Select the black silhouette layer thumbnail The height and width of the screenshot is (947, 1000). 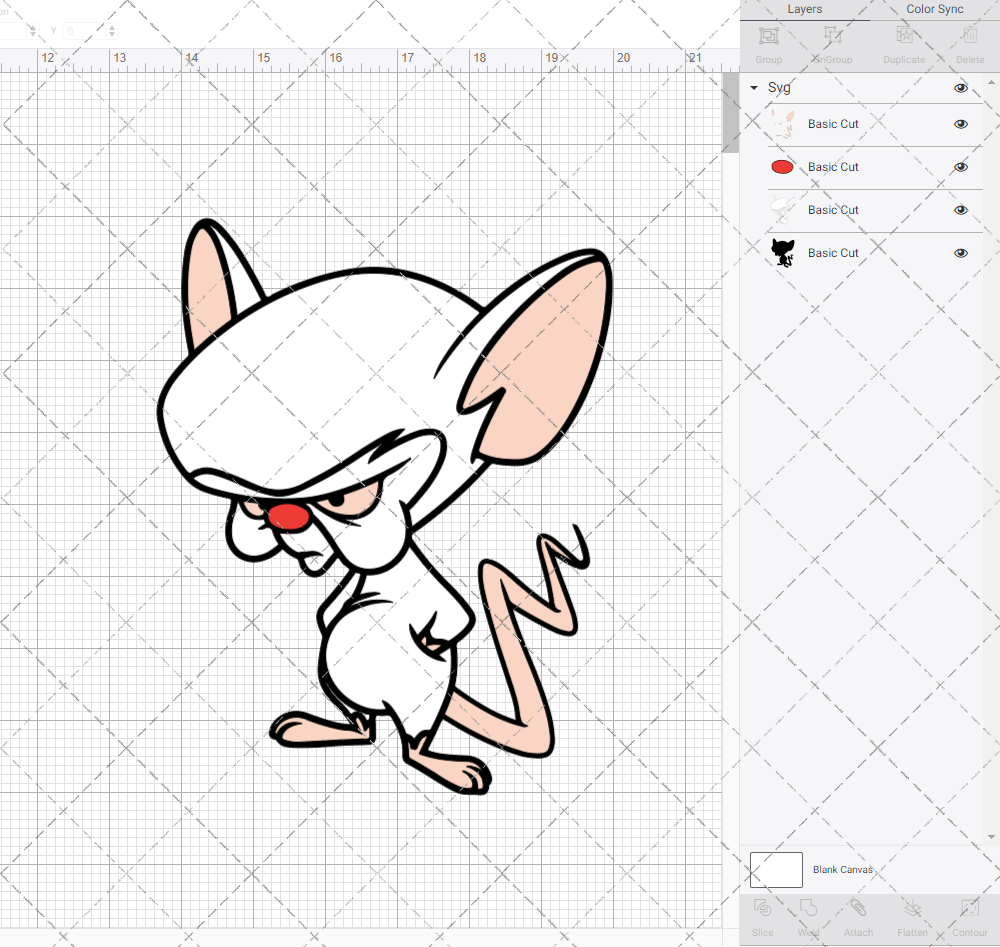point(783,253)
